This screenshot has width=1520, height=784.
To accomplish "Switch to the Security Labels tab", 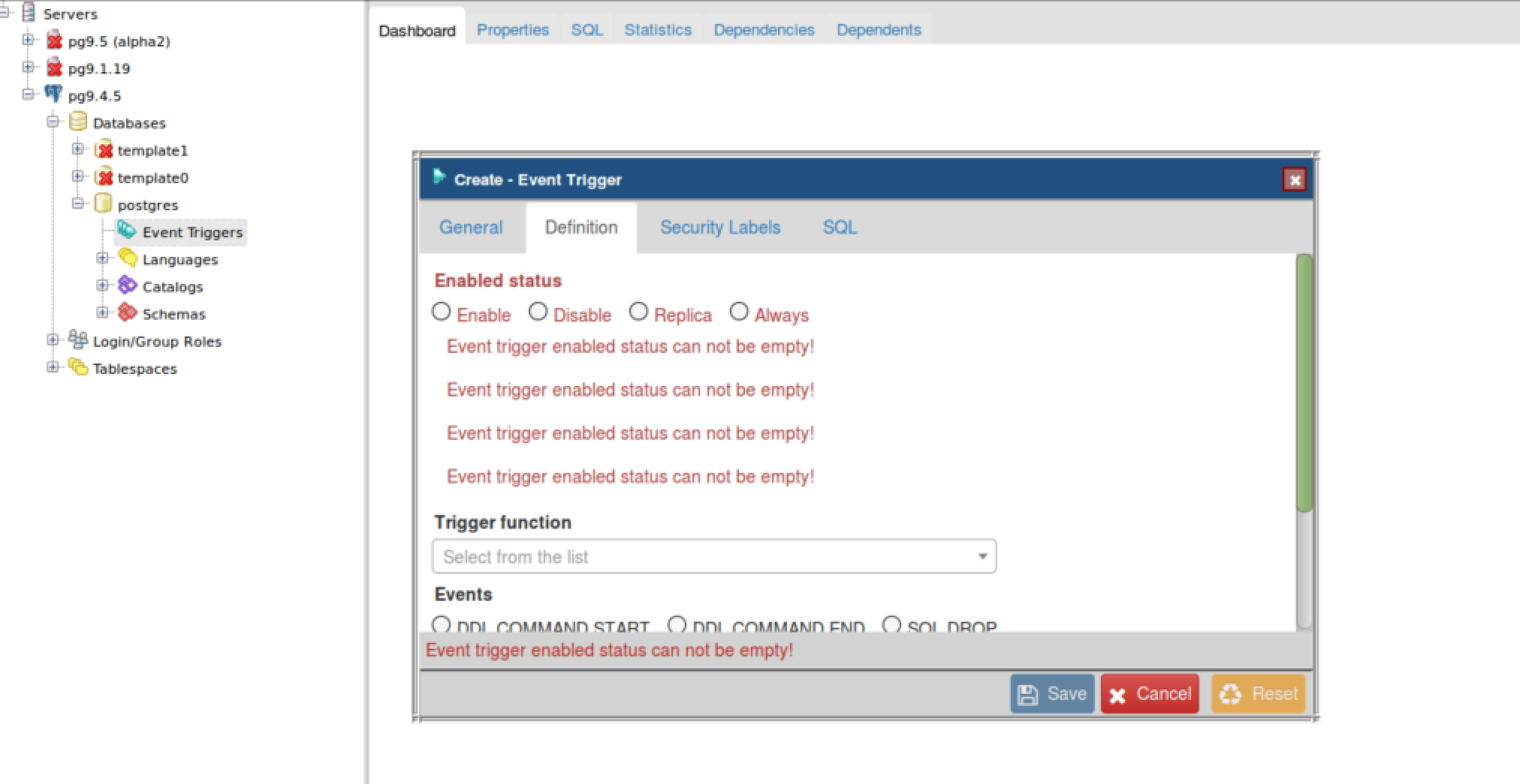I will coord(719,228).
